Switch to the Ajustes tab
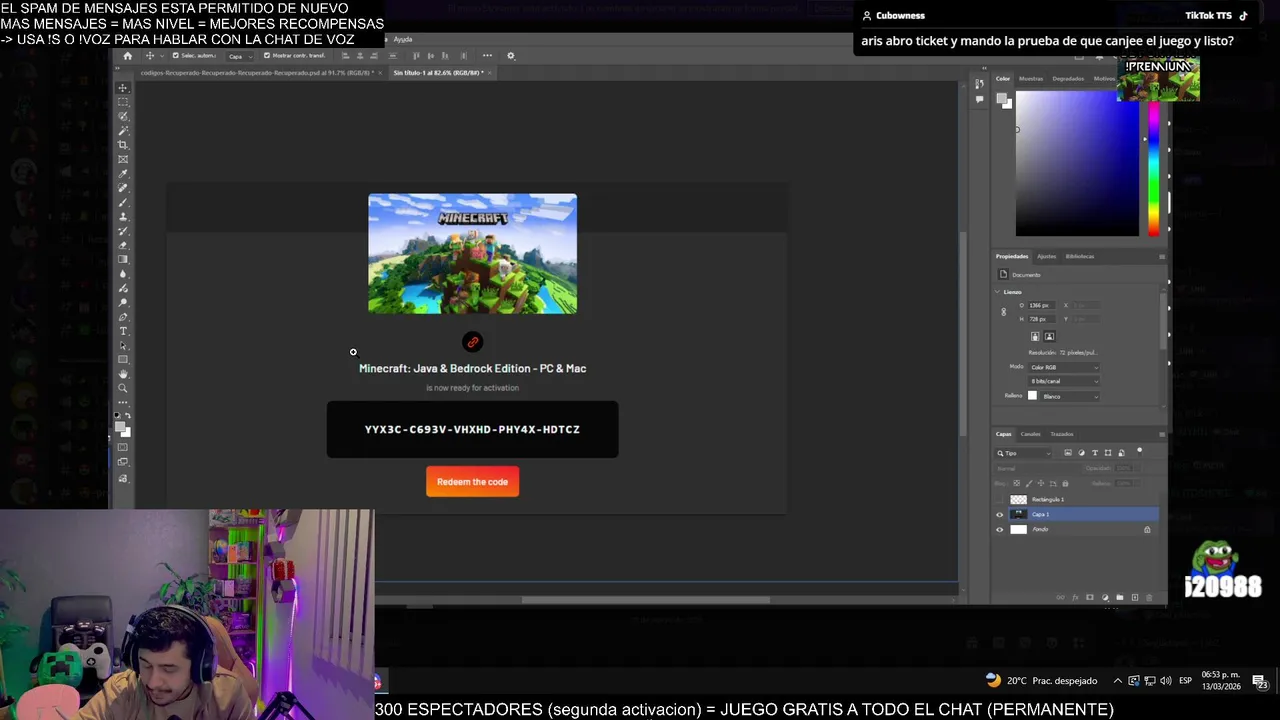Screen dimensions: 1280x720 1046,256
